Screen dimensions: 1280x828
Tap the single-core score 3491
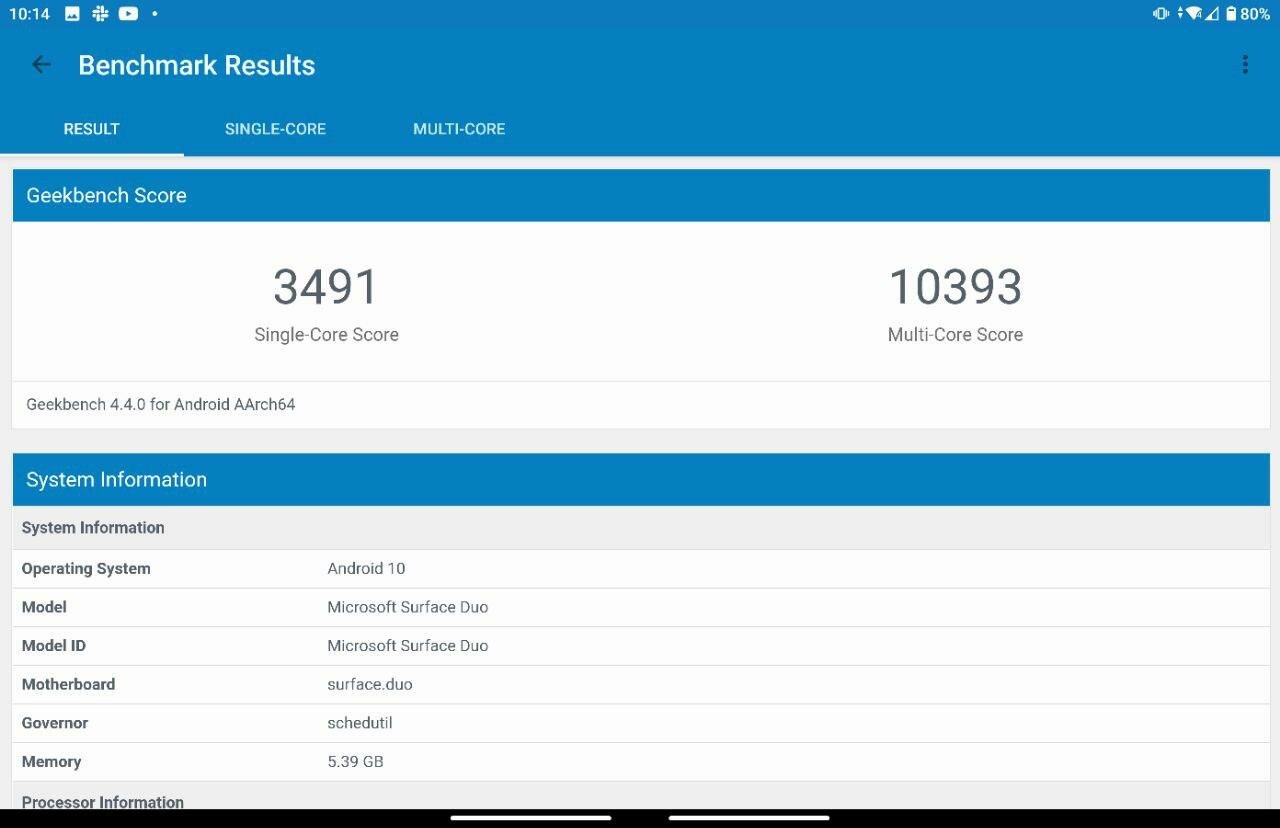click(326, 287)
